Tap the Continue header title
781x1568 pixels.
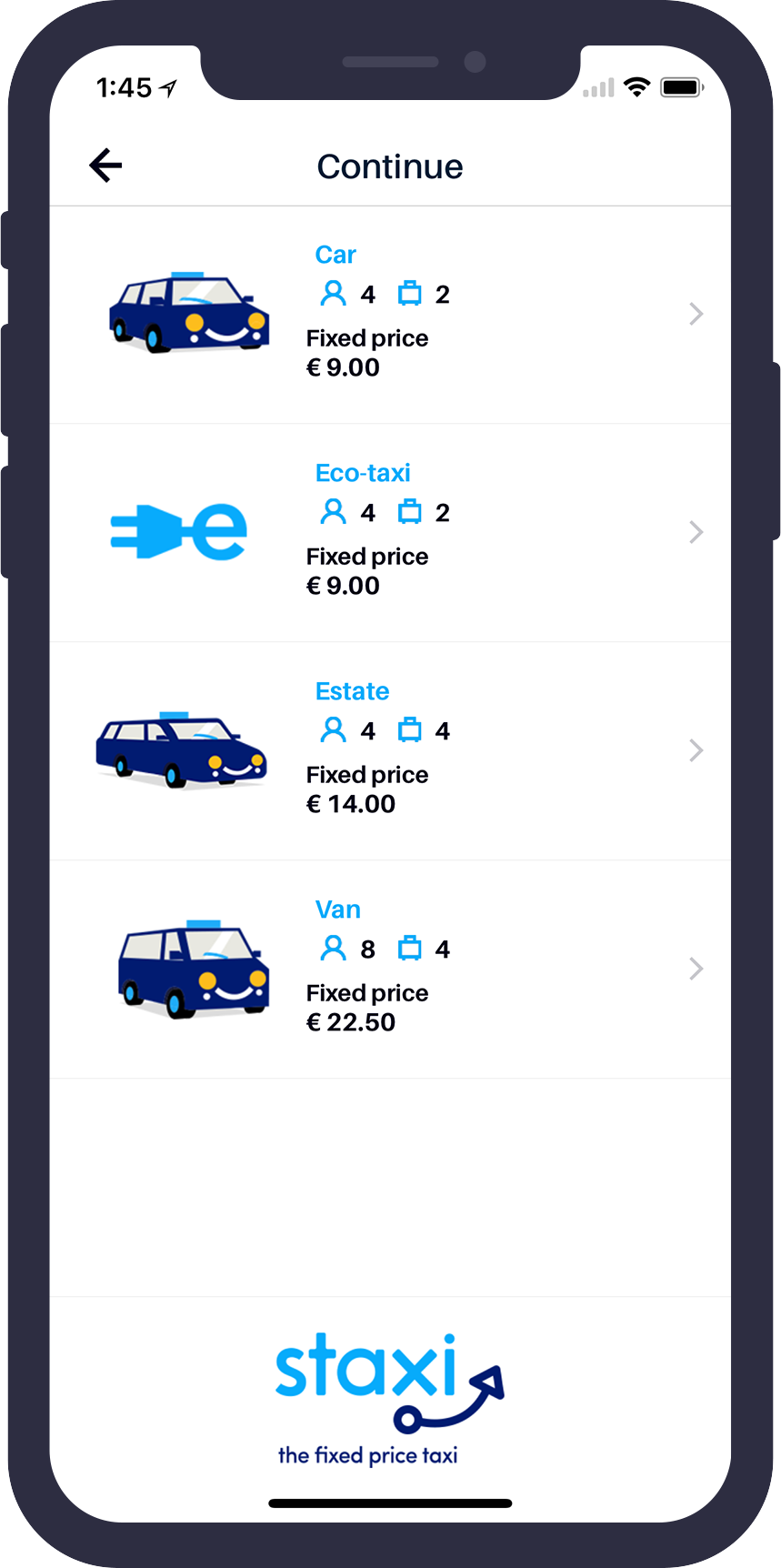pos(390,166)
